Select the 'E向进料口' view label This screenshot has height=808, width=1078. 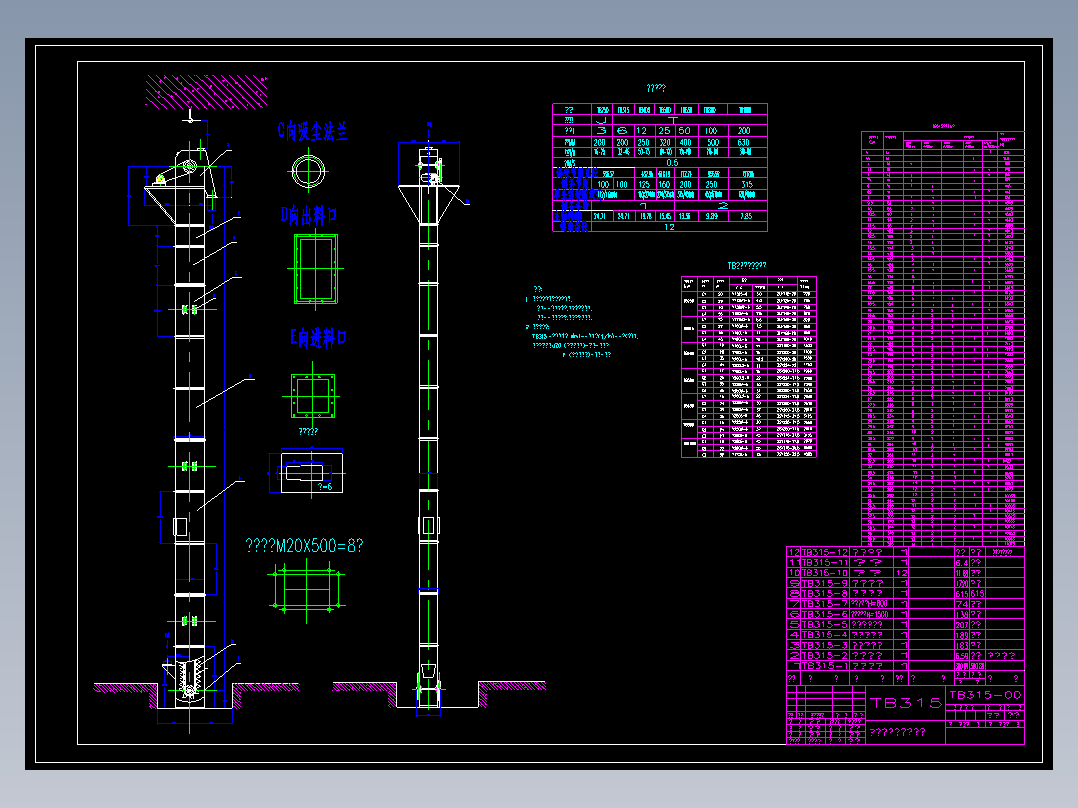pyautogui.click(x=318, y=337)
